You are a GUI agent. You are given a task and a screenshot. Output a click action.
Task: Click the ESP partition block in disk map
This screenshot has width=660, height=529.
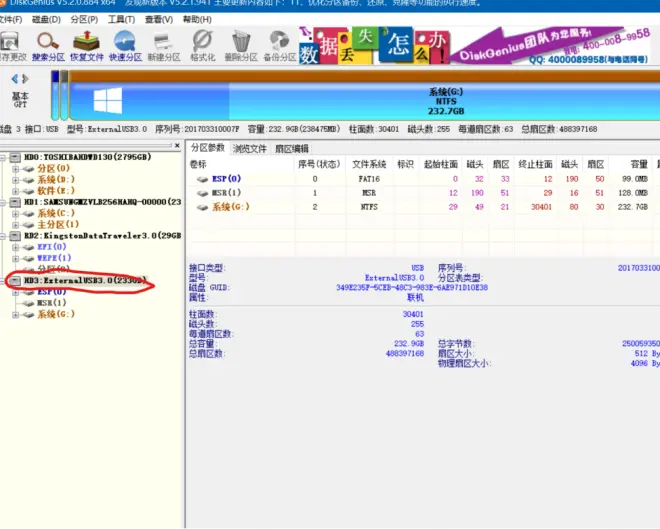55,96
